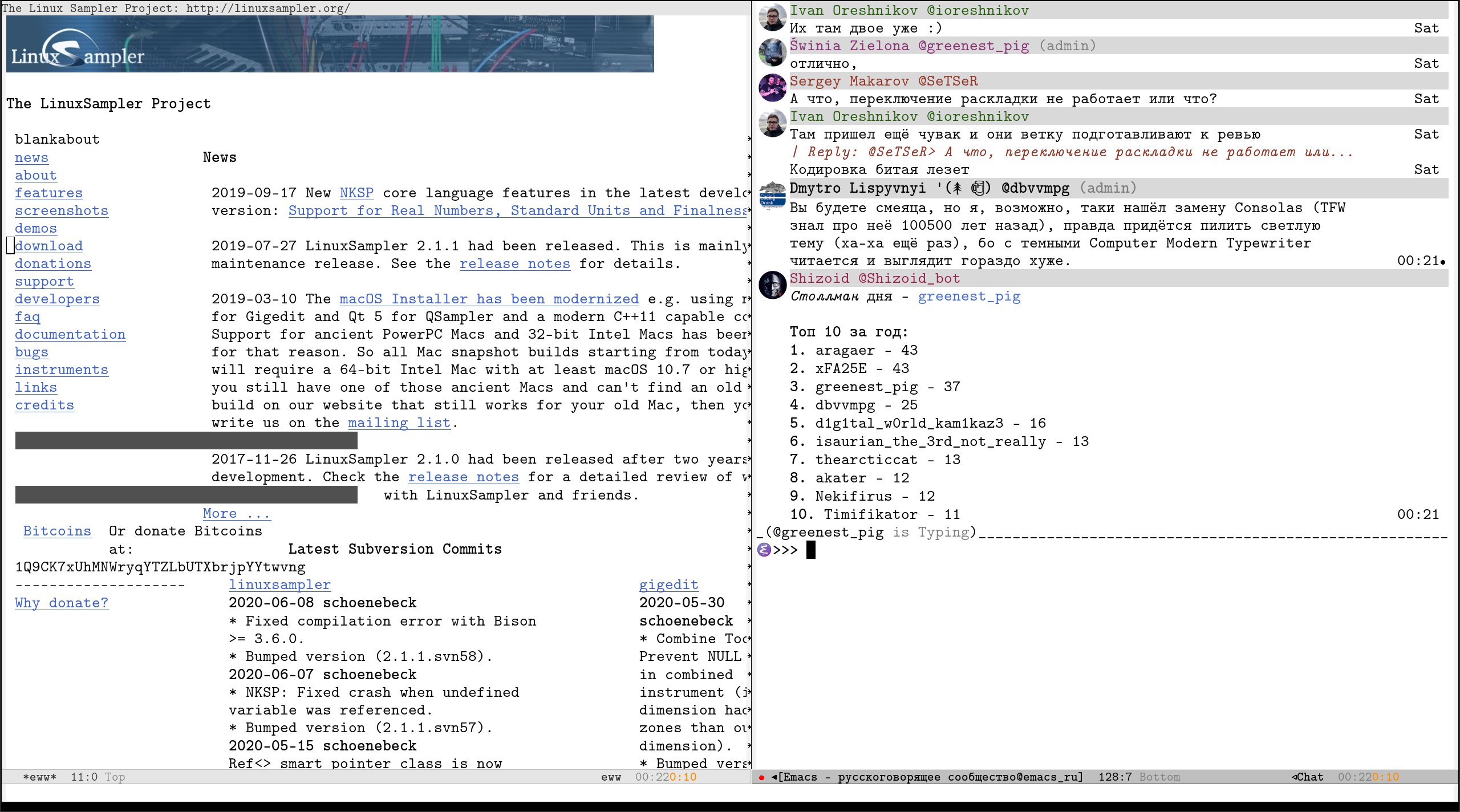Open the donations link
This screenshot has width=1460, height=812.
tap(53, 263)
